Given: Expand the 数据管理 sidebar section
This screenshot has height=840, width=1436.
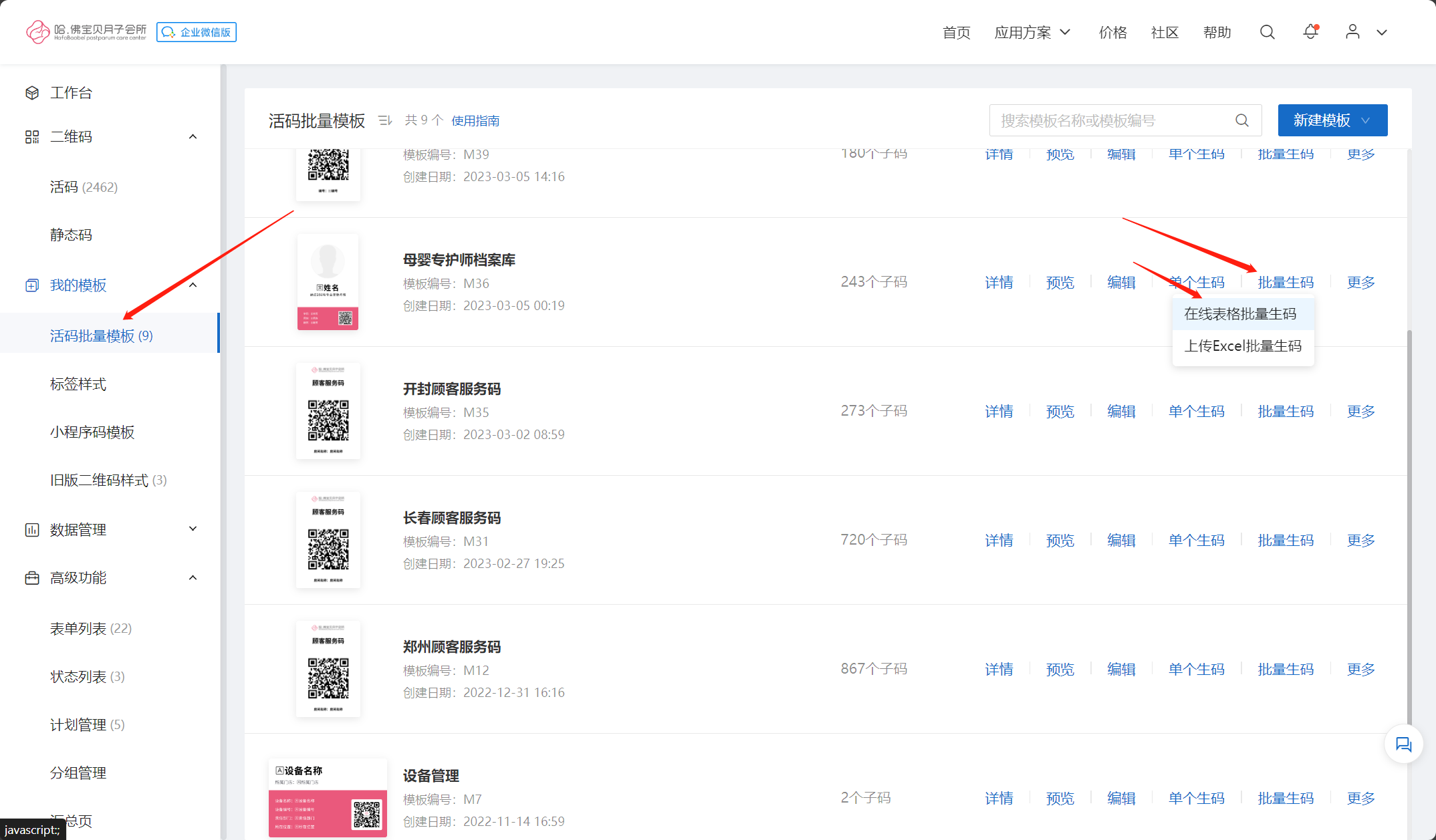Looking at the screenshot, I should pyautogui.click(x=193, y=529).
